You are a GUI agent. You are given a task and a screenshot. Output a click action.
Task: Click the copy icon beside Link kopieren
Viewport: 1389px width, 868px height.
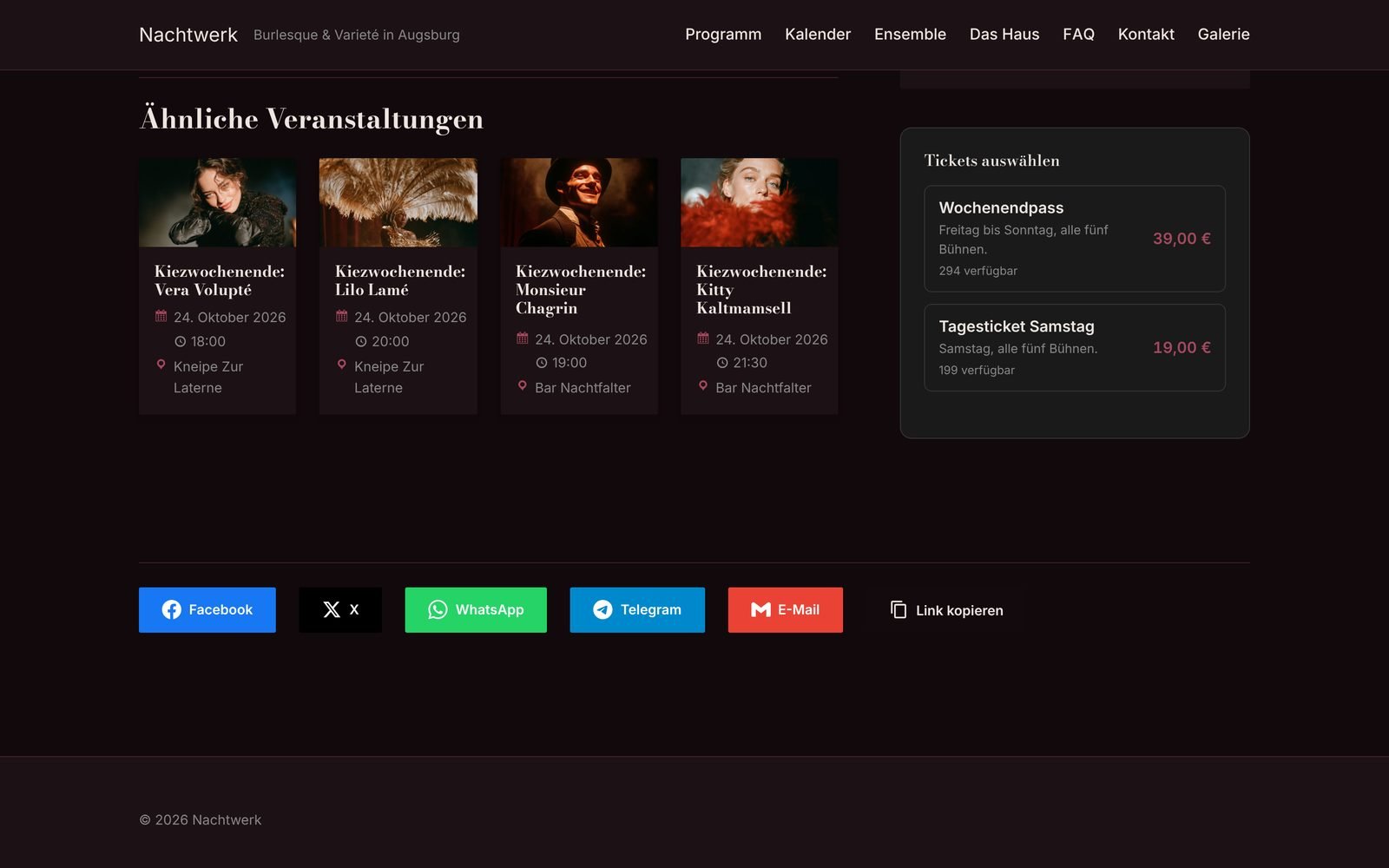(x=899, y=610)
